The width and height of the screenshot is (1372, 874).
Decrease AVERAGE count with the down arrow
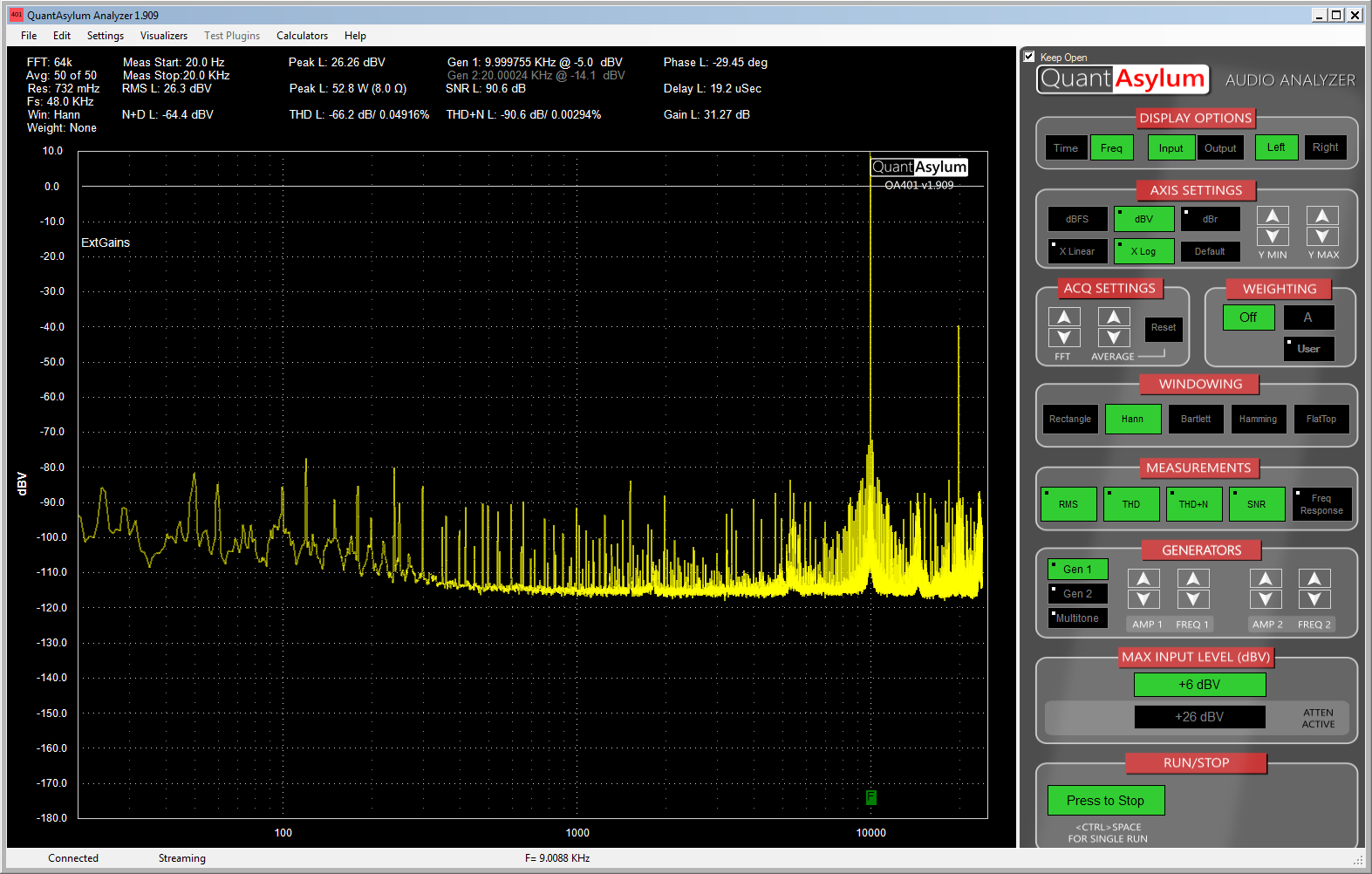pos(1114,338)
